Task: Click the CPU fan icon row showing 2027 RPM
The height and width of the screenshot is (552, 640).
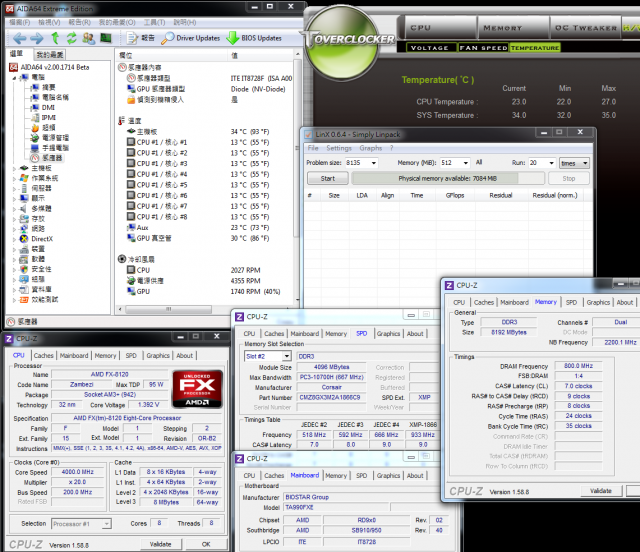Action: pyautogui.click(x=131, y=270)
